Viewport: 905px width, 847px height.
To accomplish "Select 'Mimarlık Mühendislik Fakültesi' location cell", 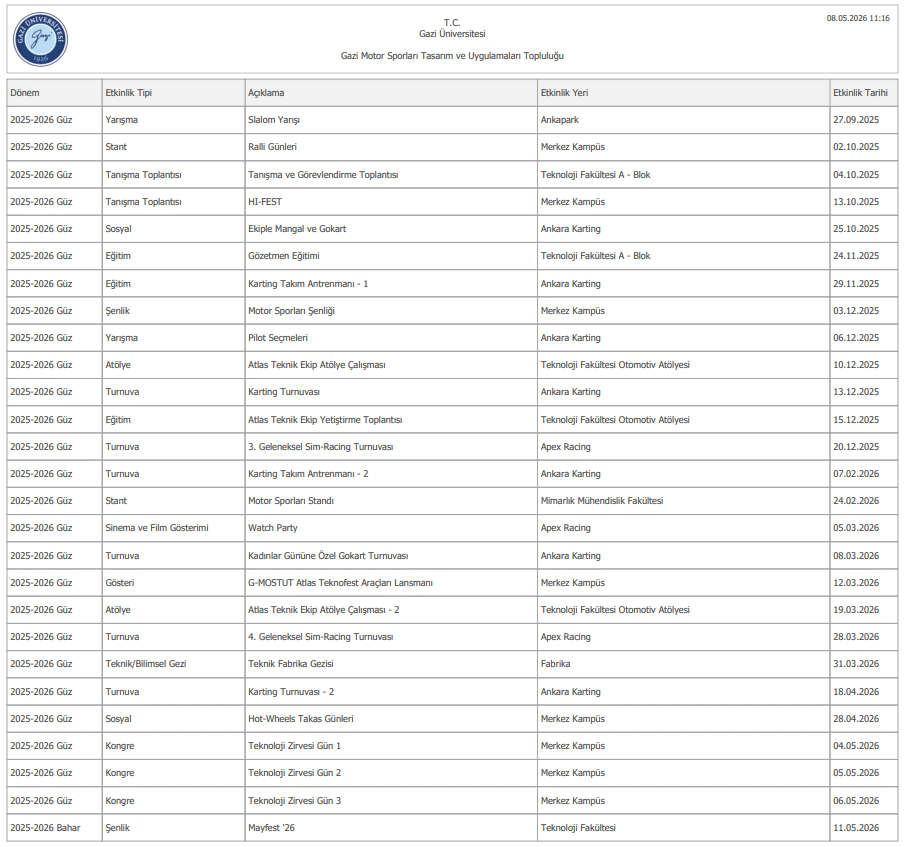I will (x=683, y=501).
